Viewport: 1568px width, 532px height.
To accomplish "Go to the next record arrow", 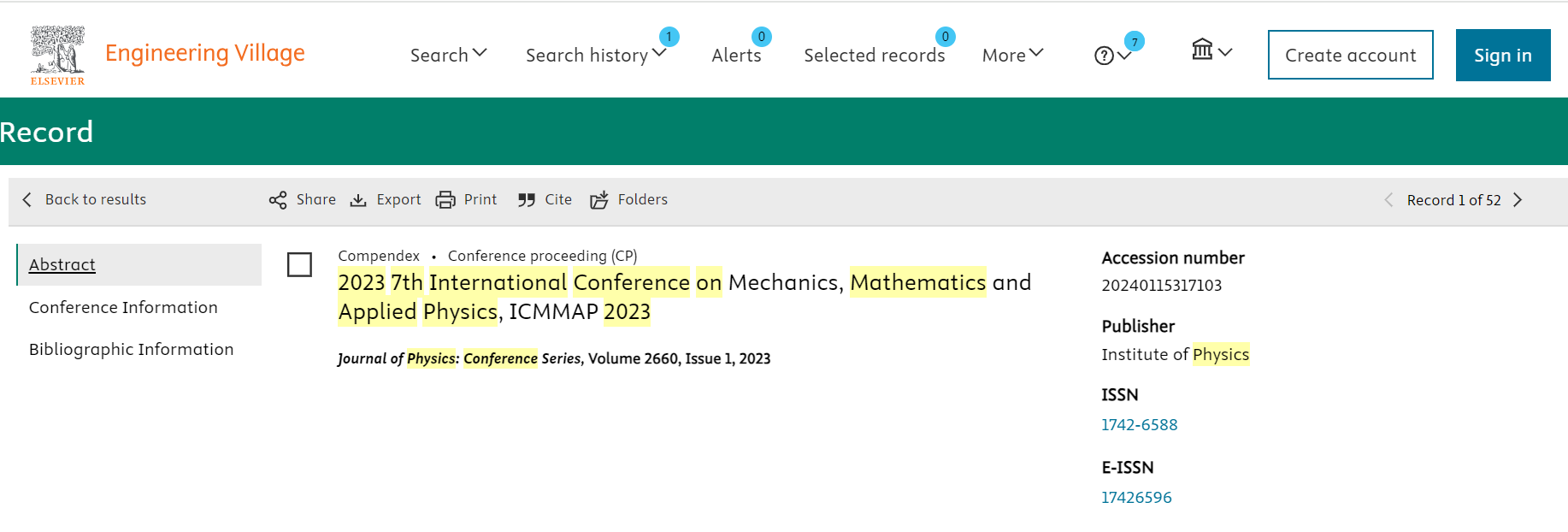I will (x=1518, y=200).
